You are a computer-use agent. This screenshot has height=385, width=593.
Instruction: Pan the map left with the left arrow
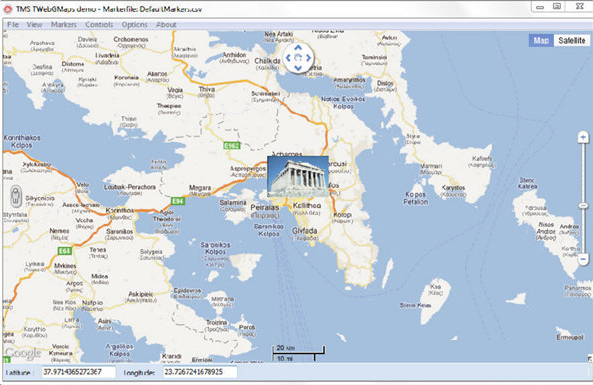tap(288, 58)
